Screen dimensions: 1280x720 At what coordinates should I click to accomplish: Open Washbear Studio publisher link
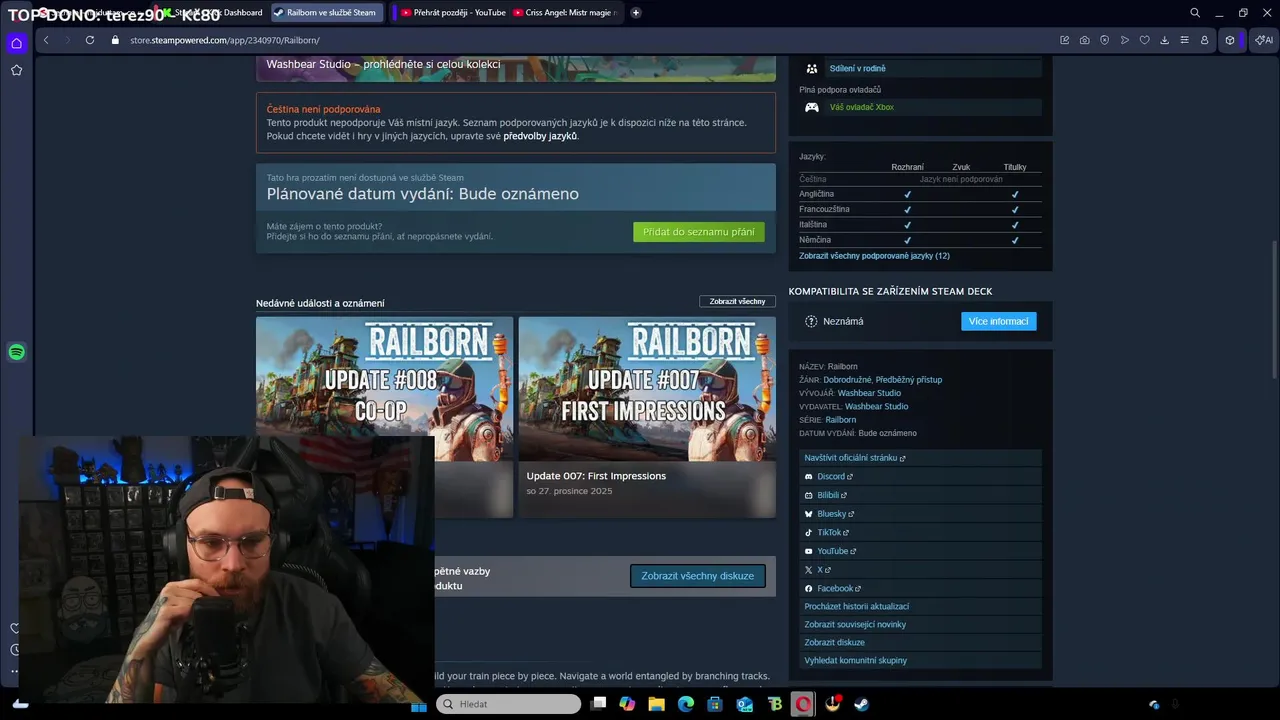tap(876, 406)
